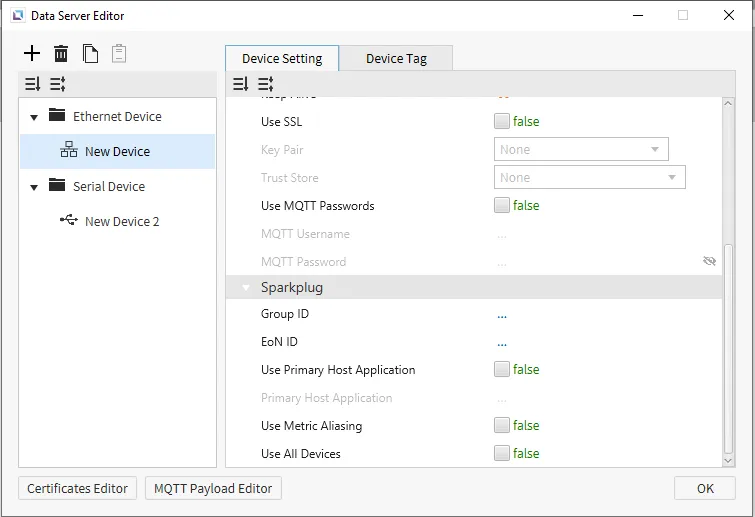This screenshot has height=517, width=755.
Task: Click collapse-all icon in Device Setting panel
Action: point(265,85)
